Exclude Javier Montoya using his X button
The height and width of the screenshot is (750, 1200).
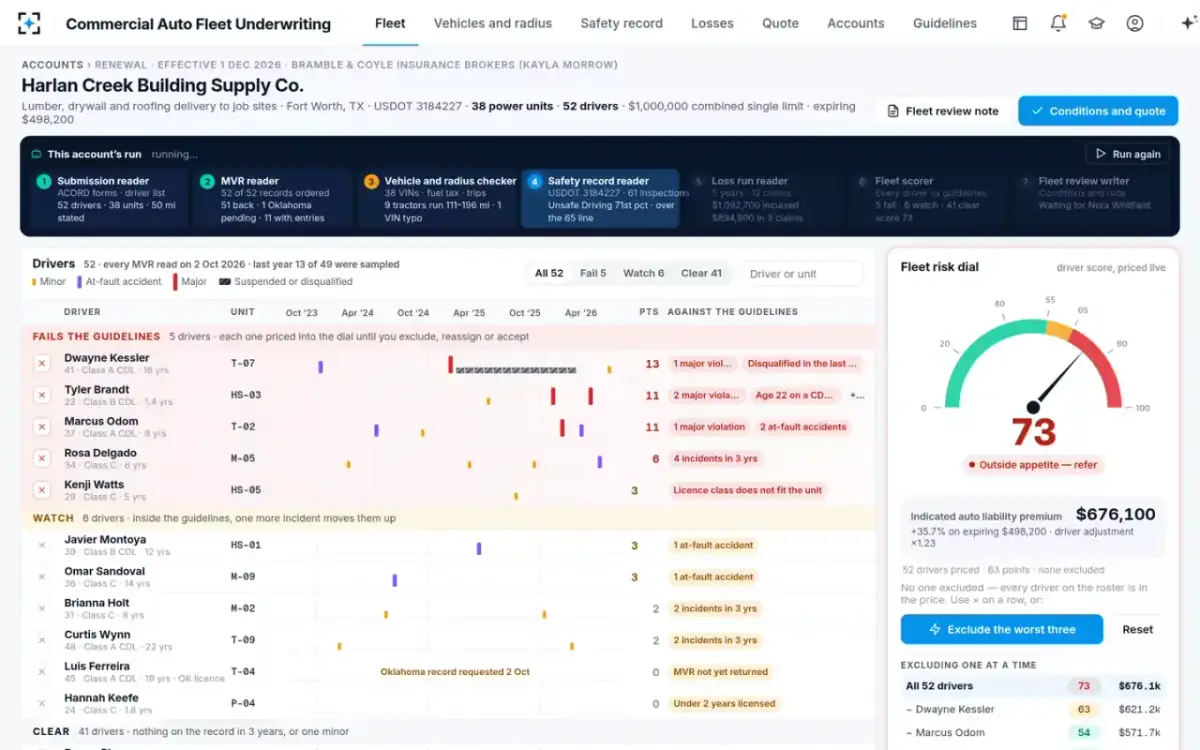[x=42, y=545]
